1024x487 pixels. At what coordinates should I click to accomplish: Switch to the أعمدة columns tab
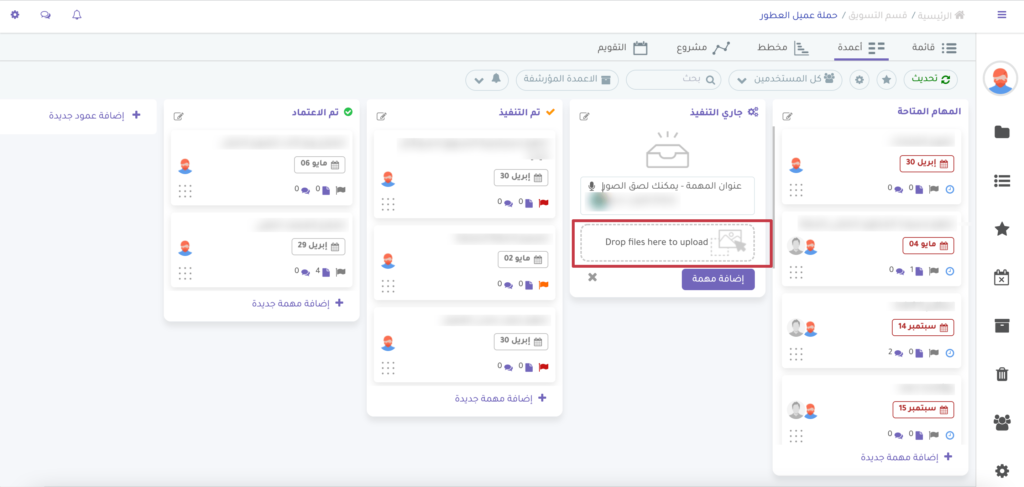pyautogui.click(x=861, y=48)
